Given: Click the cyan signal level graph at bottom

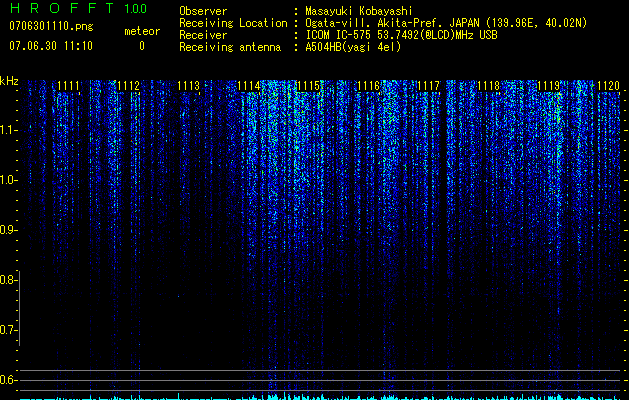Looking at the screenshot, I should [320, 397].
